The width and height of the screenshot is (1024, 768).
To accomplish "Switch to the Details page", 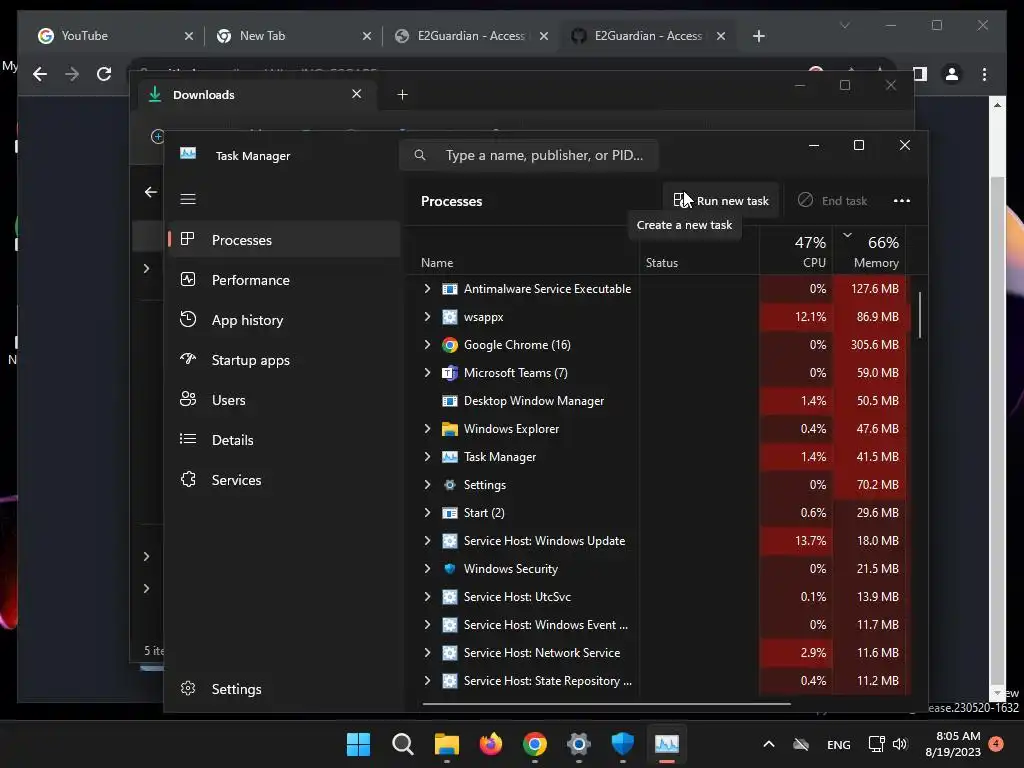I will tap(283, 440).
